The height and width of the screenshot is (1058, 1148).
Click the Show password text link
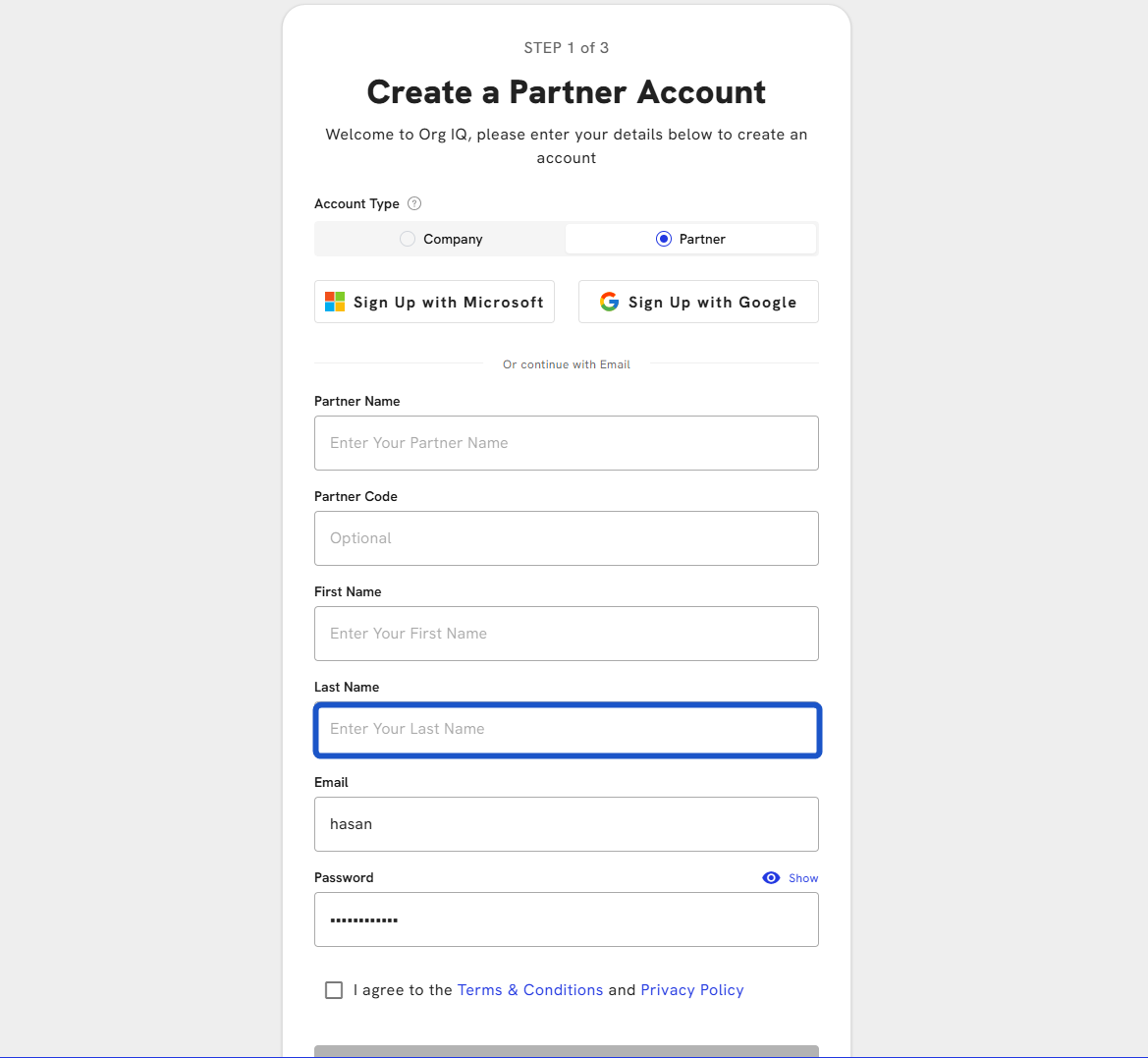802,878
